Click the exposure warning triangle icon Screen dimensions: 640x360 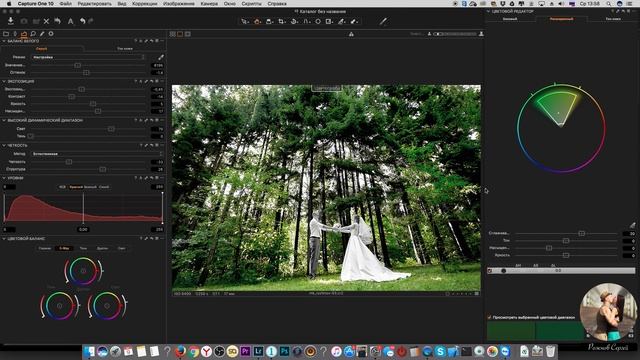[351, 34]
